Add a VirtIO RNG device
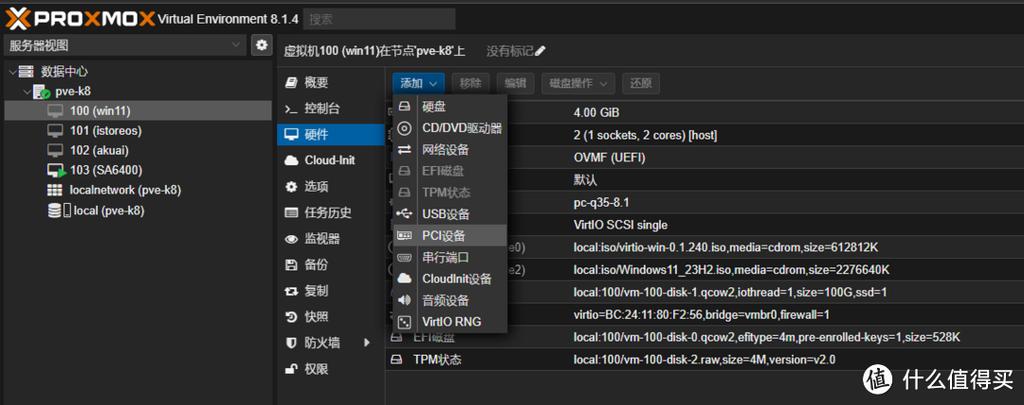The image size is (1024, 405). (450, 321)
